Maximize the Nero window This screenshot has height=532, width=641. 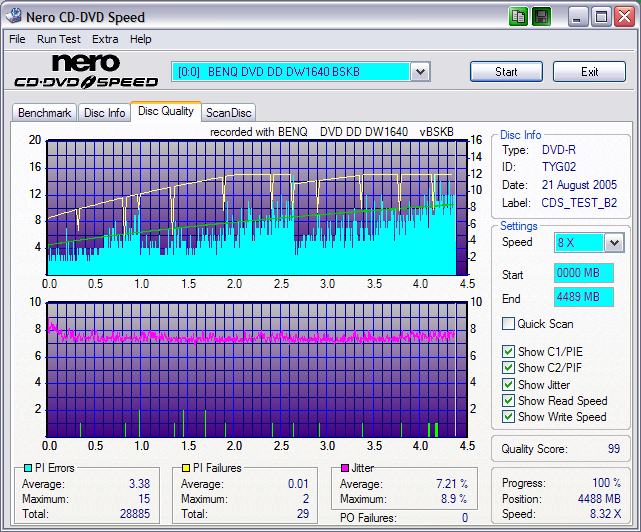click(601, 16)
